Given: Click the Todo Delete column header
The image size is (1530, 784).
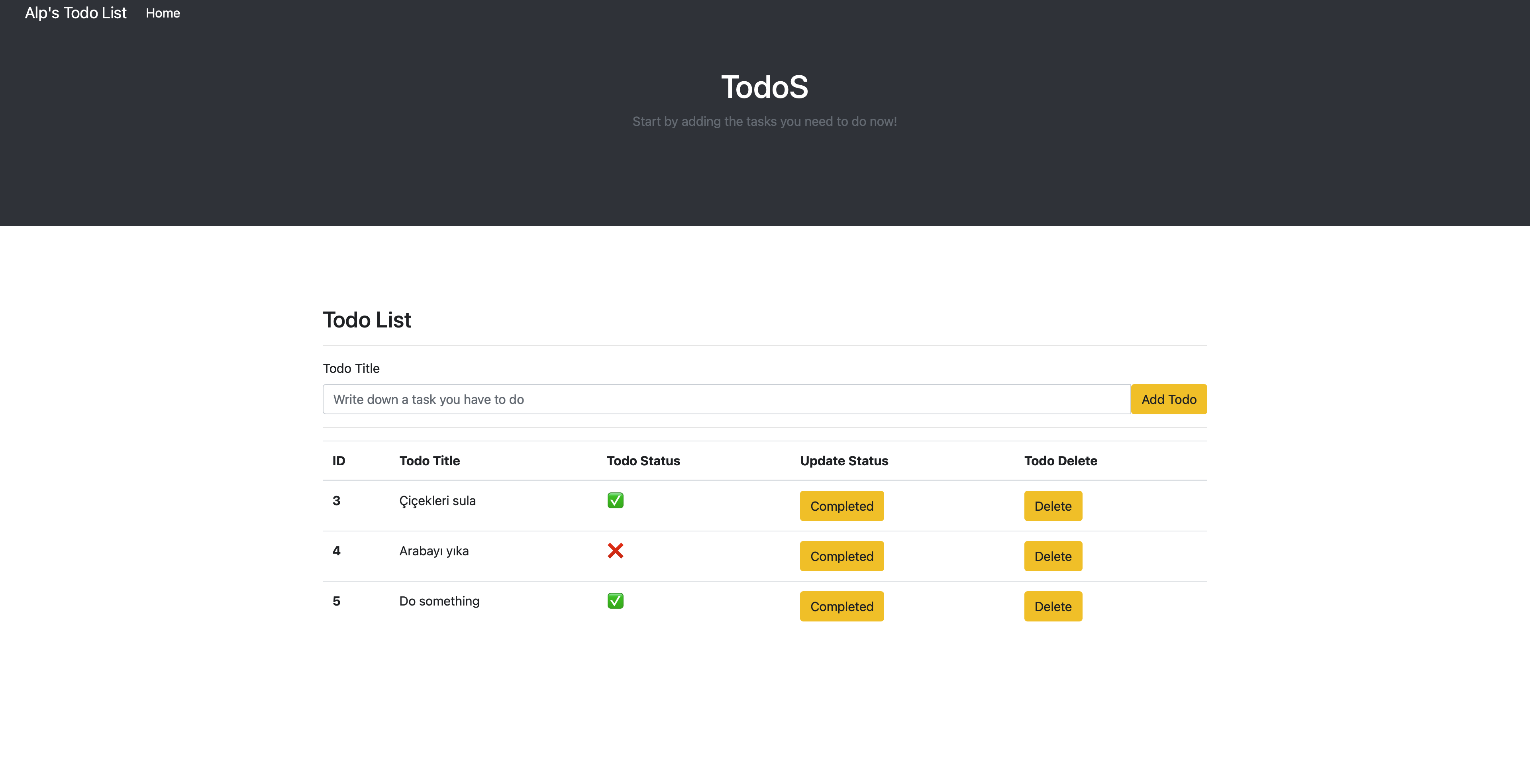Looking at the screenshot, I should 1061,460.
